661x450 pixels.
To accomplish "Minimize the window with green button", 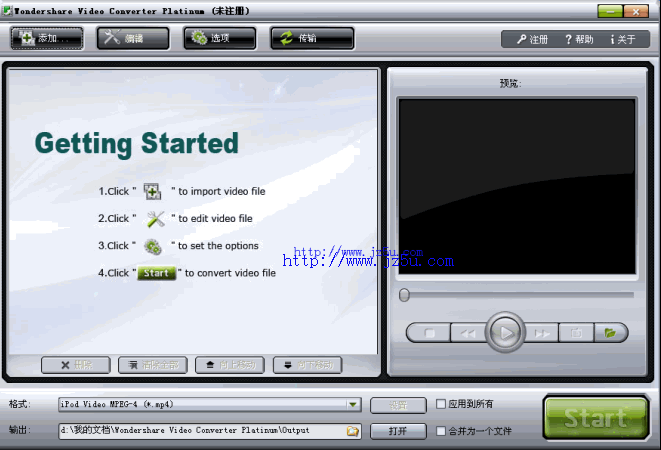I will tap(610, 11).
